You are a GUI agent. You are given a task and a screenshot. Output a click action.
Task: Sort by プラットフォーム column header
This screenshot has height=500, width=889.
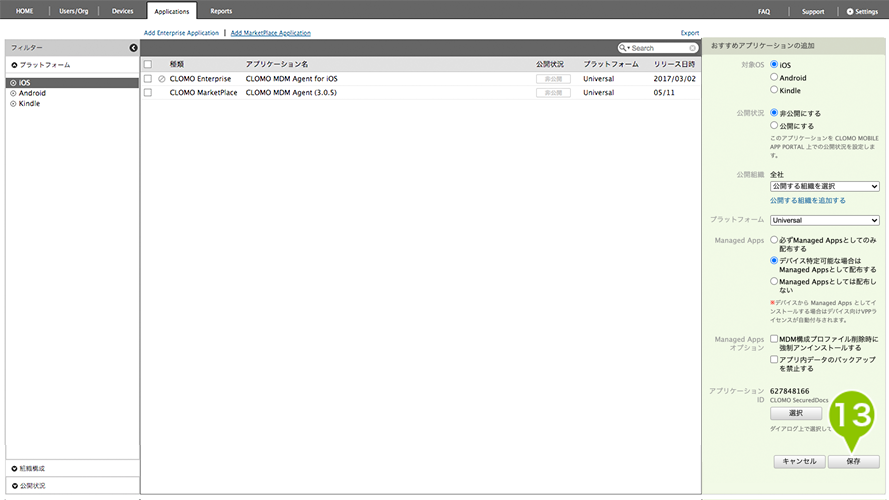coord(611,65)
